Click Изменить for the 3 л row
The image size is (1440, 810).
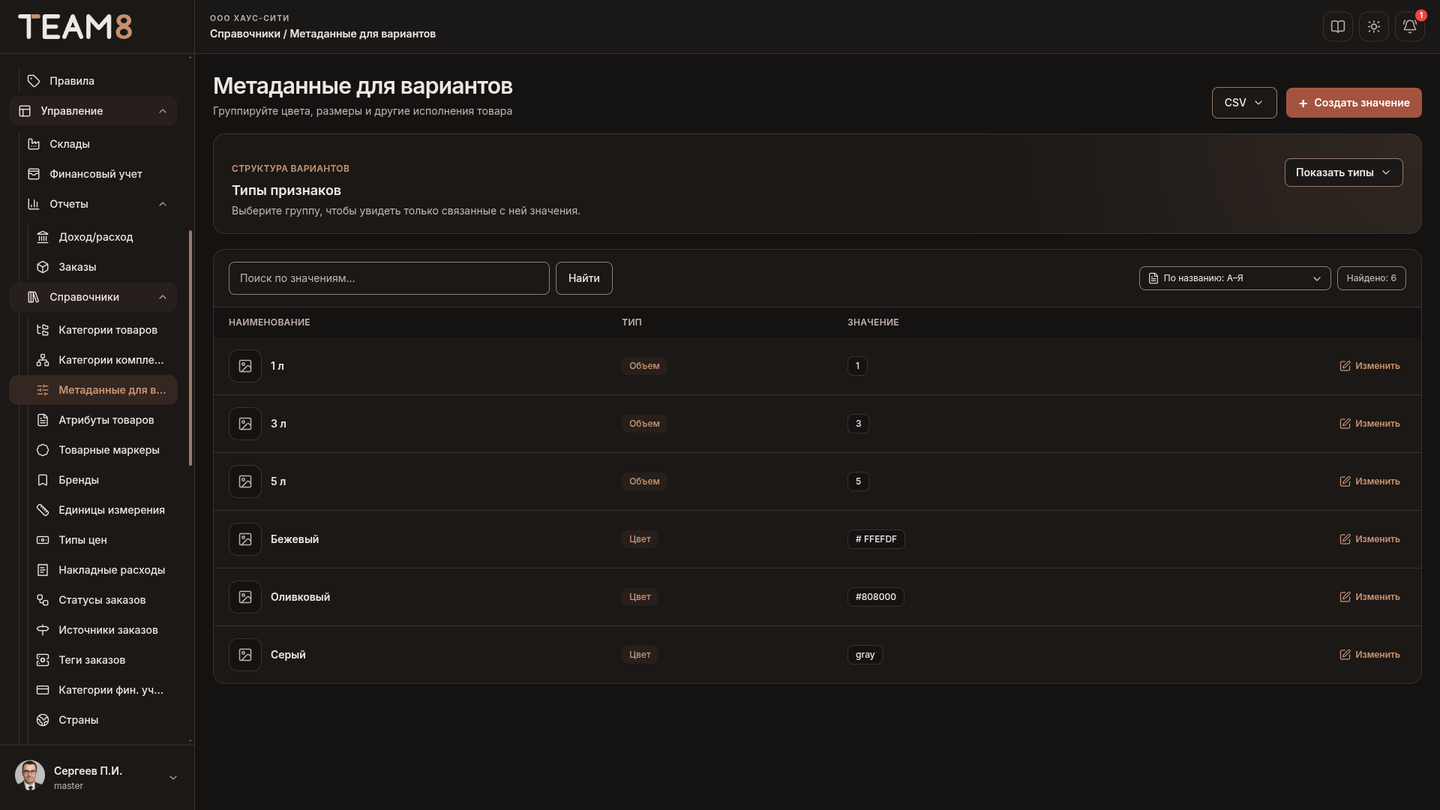pos(1370,424)
